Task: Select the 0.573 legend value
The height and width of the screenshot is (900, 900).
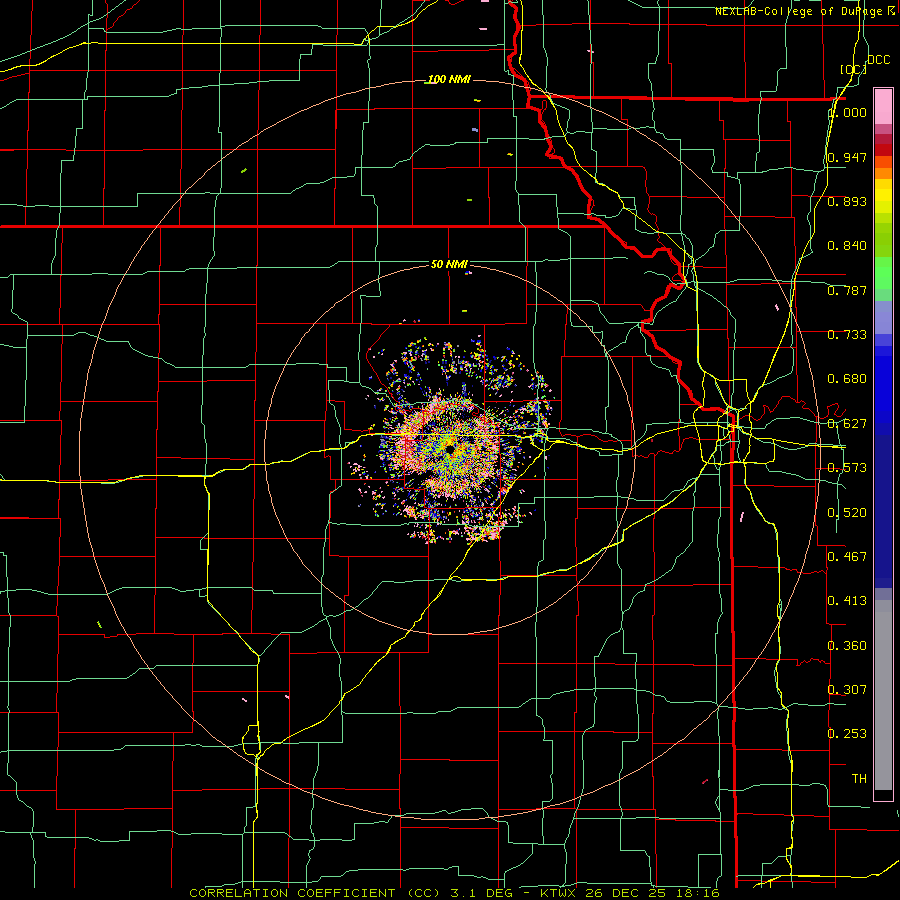Action: [847, 468]
